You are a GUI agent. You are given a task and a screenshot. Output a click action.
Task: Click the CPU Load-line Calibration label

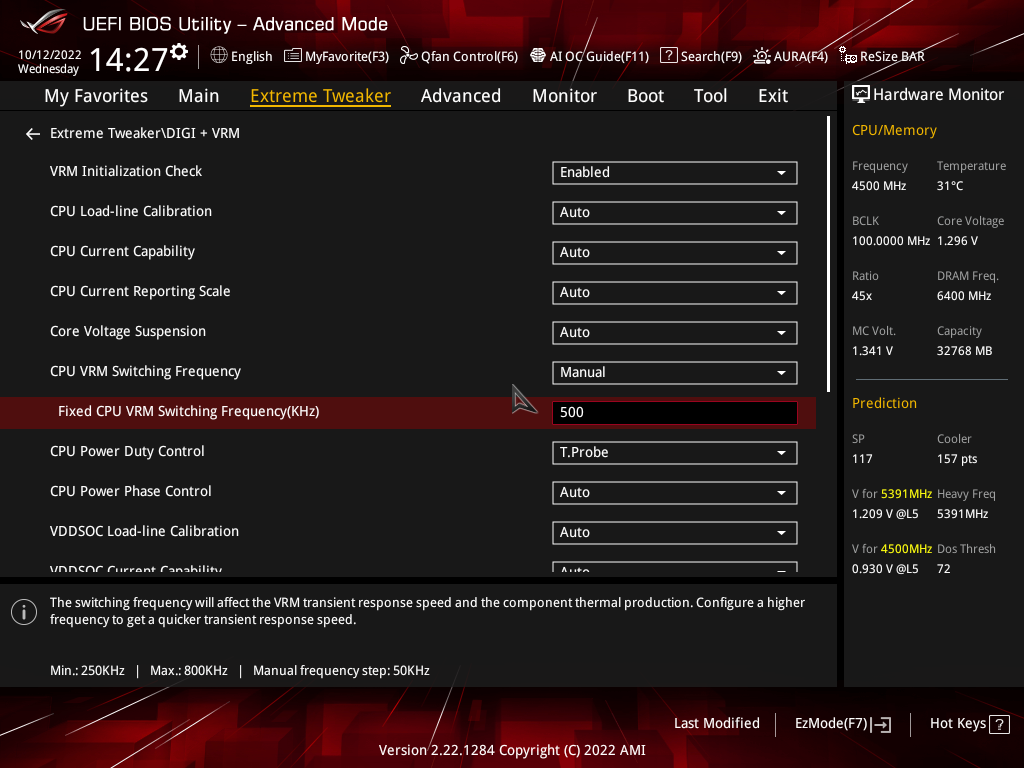(131, 212)
